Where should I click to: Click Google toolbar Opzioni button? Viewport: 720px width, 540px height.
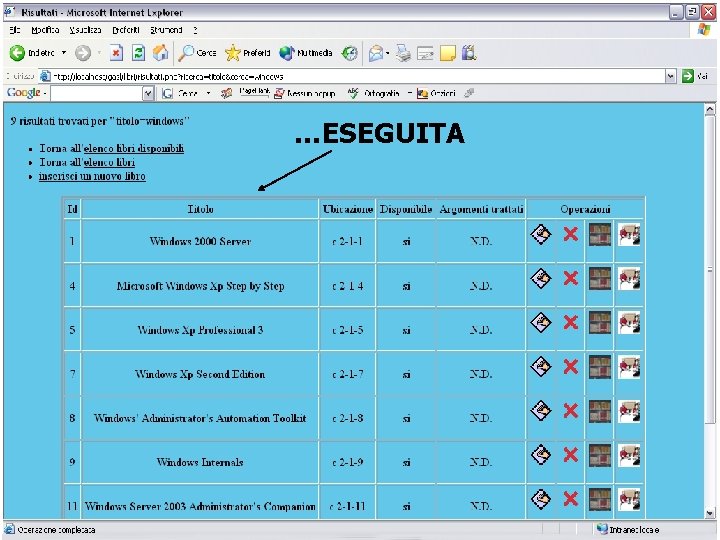(x=436, y=94)
